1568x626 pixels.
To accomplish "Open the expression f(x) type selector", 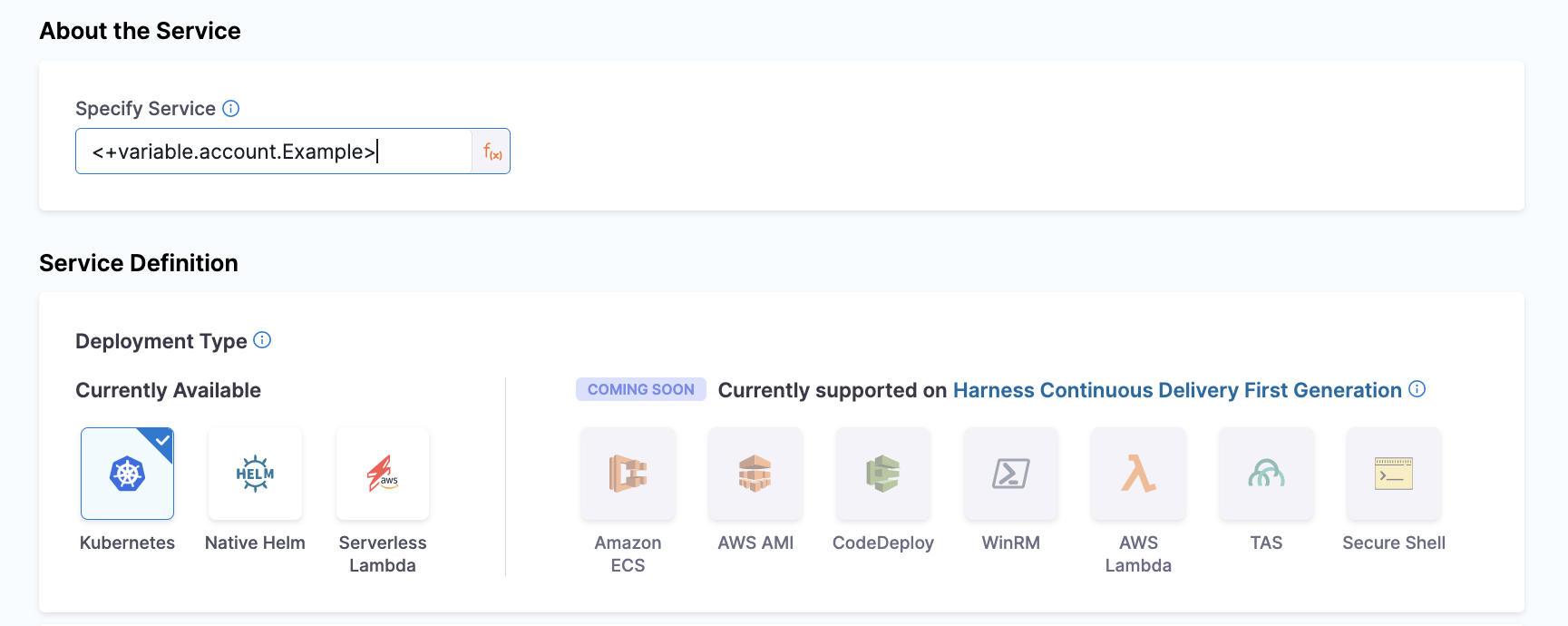I will point(492,152).
